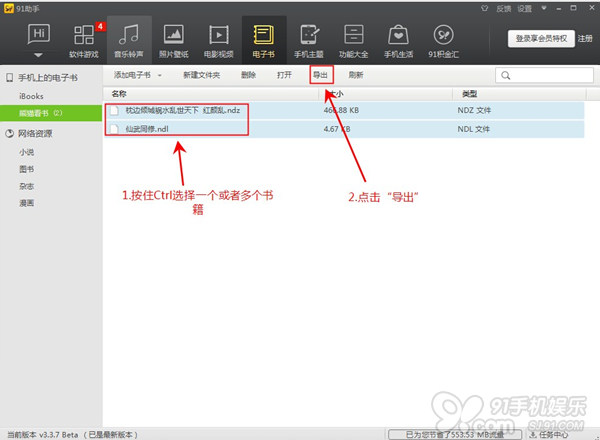Open 杂志 magazines category
Screen dimensions: 600x440
point(26,186)
